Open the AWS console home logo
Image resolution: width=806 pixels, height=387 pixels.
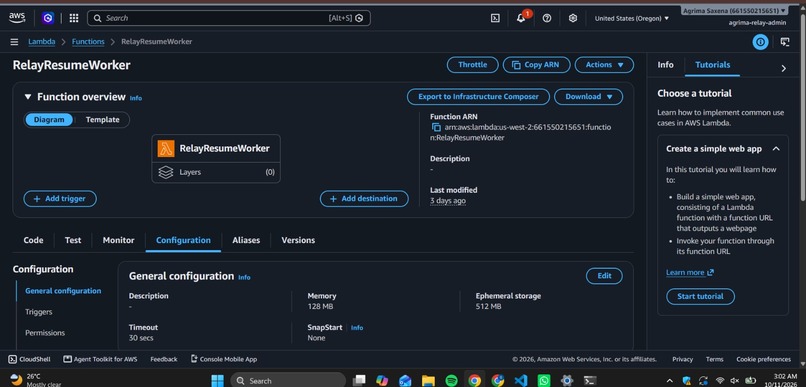tap(16, 18)
